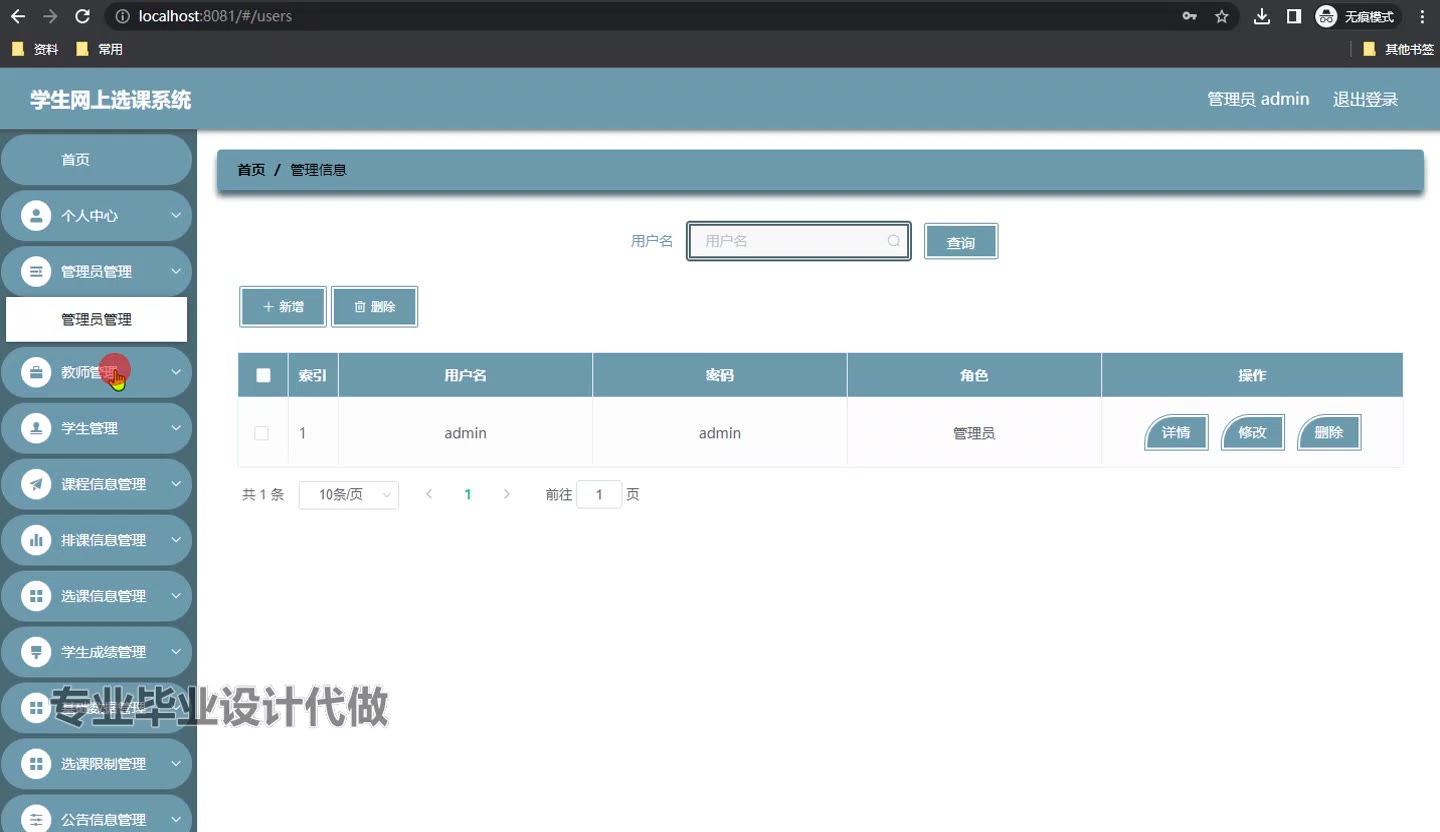Open the browser downloads icon
The height and width of the screenshot is (832, 1440).
pyautogui.click(x=1262, y=16)
